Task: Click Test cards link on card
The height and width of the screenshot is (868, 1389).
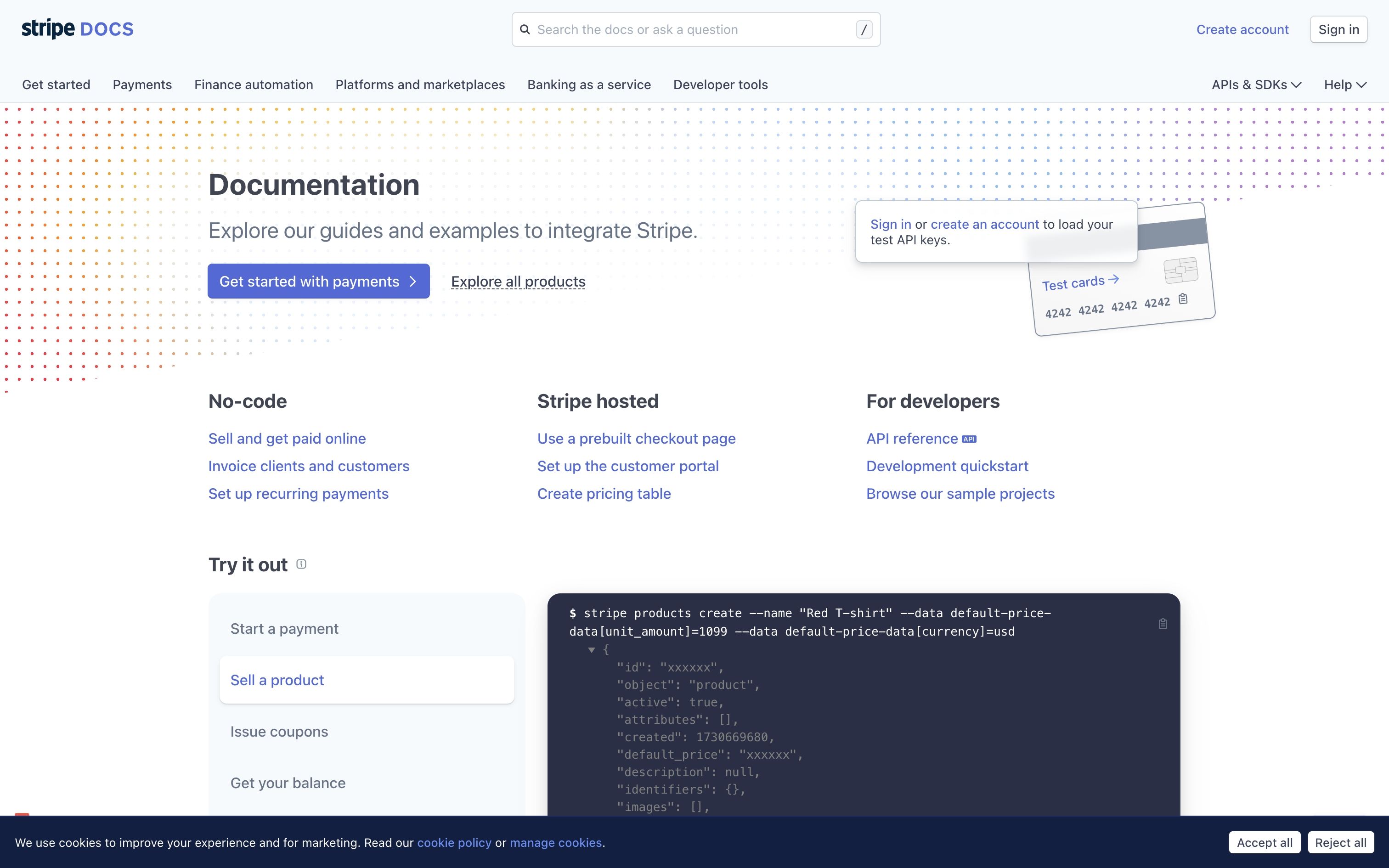Action: click(x=1080, y=282)
